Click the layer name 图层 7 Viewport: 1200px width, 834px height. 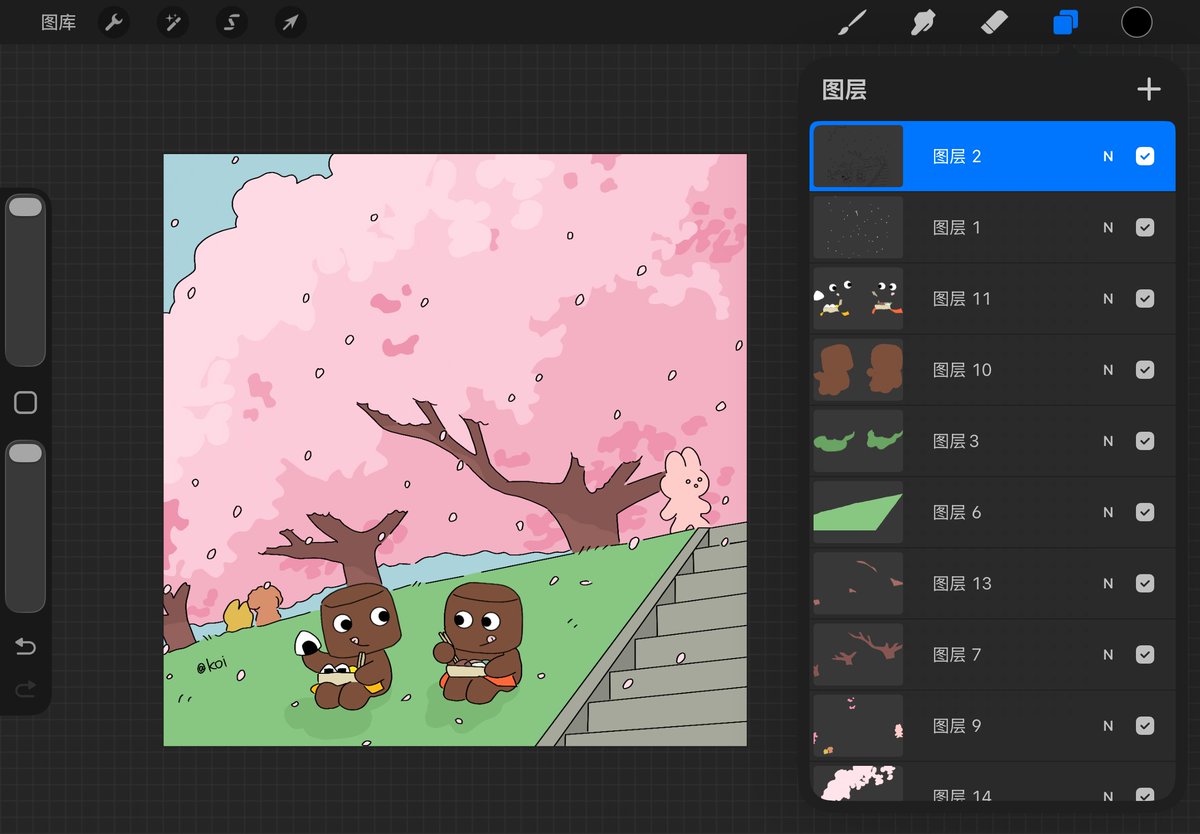(957, 654)
